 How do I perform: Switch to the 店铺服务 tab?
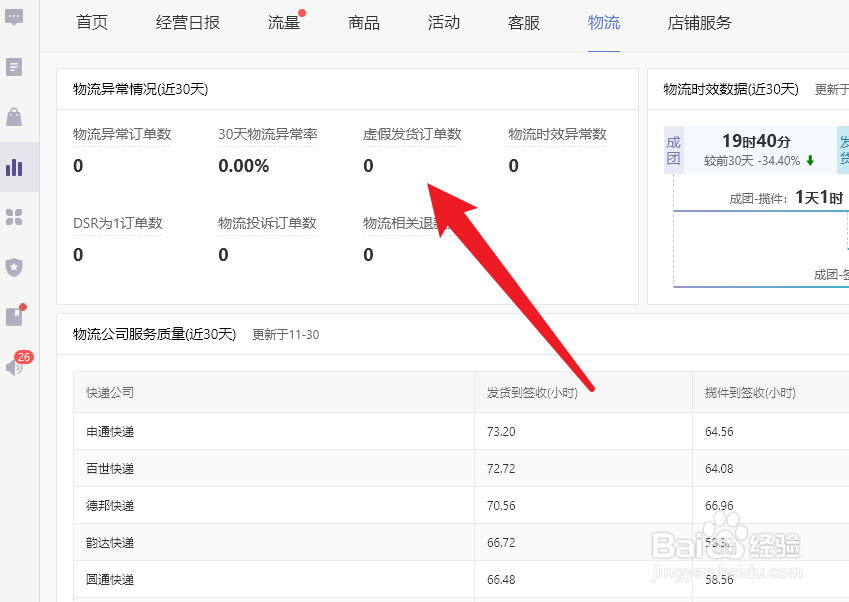(699, 23)
